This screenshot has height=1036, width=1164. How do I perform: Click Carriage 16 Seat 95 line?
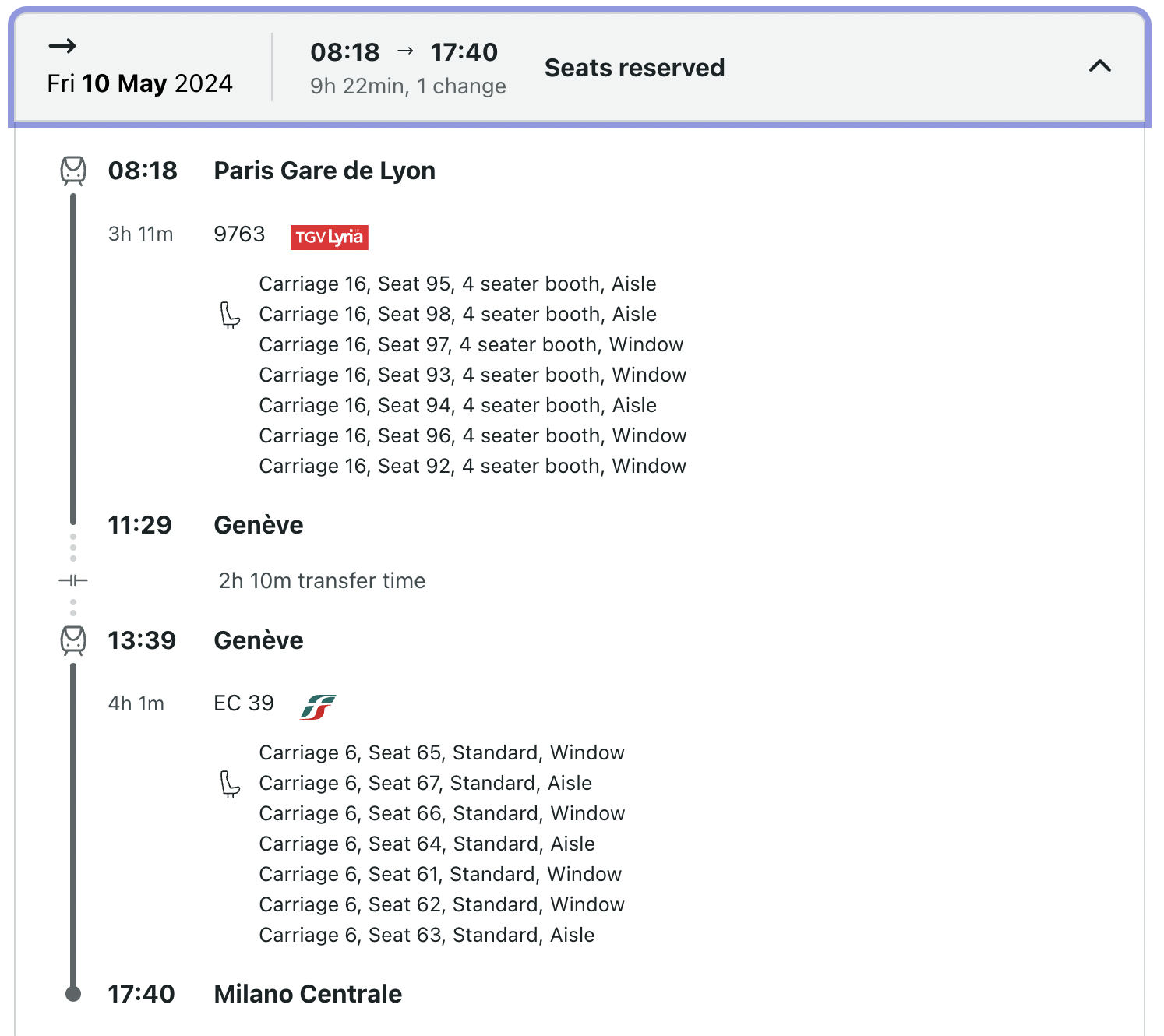pos(457,284)
